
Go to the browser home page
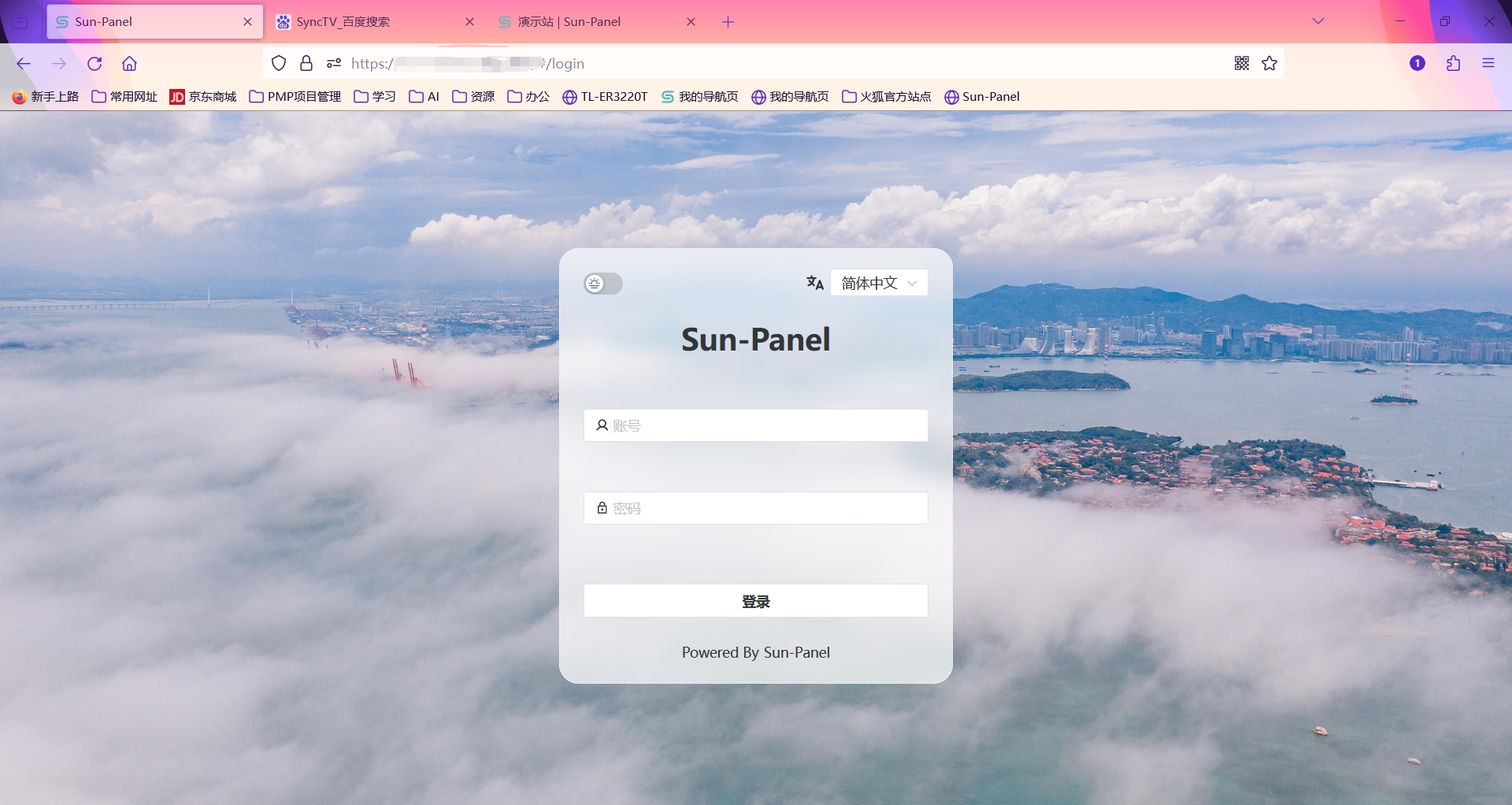pos(129,64)
